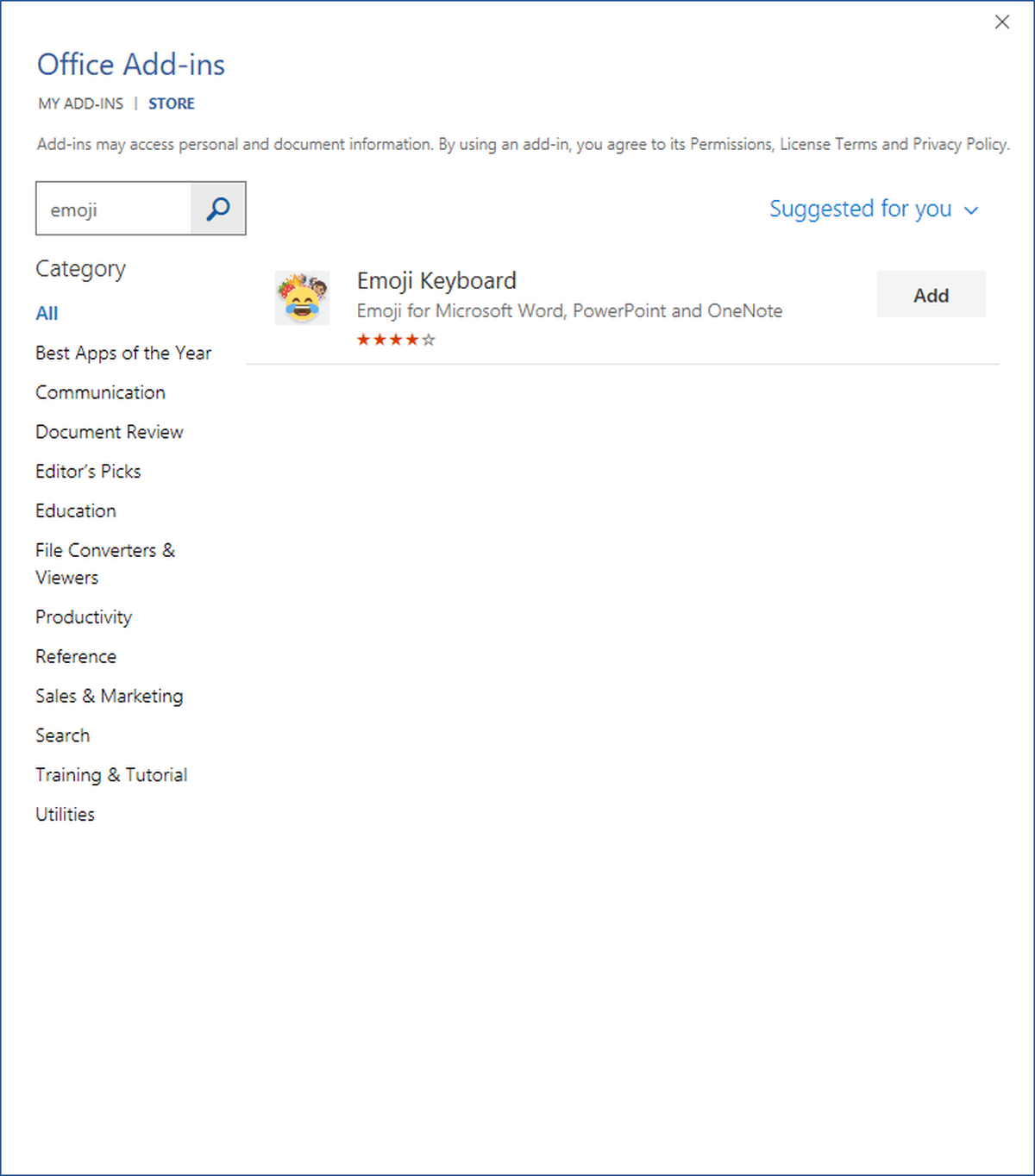Click the magnifying glass search icon
Viewport: 1035px width, 1176px height.
pos(218,209)
